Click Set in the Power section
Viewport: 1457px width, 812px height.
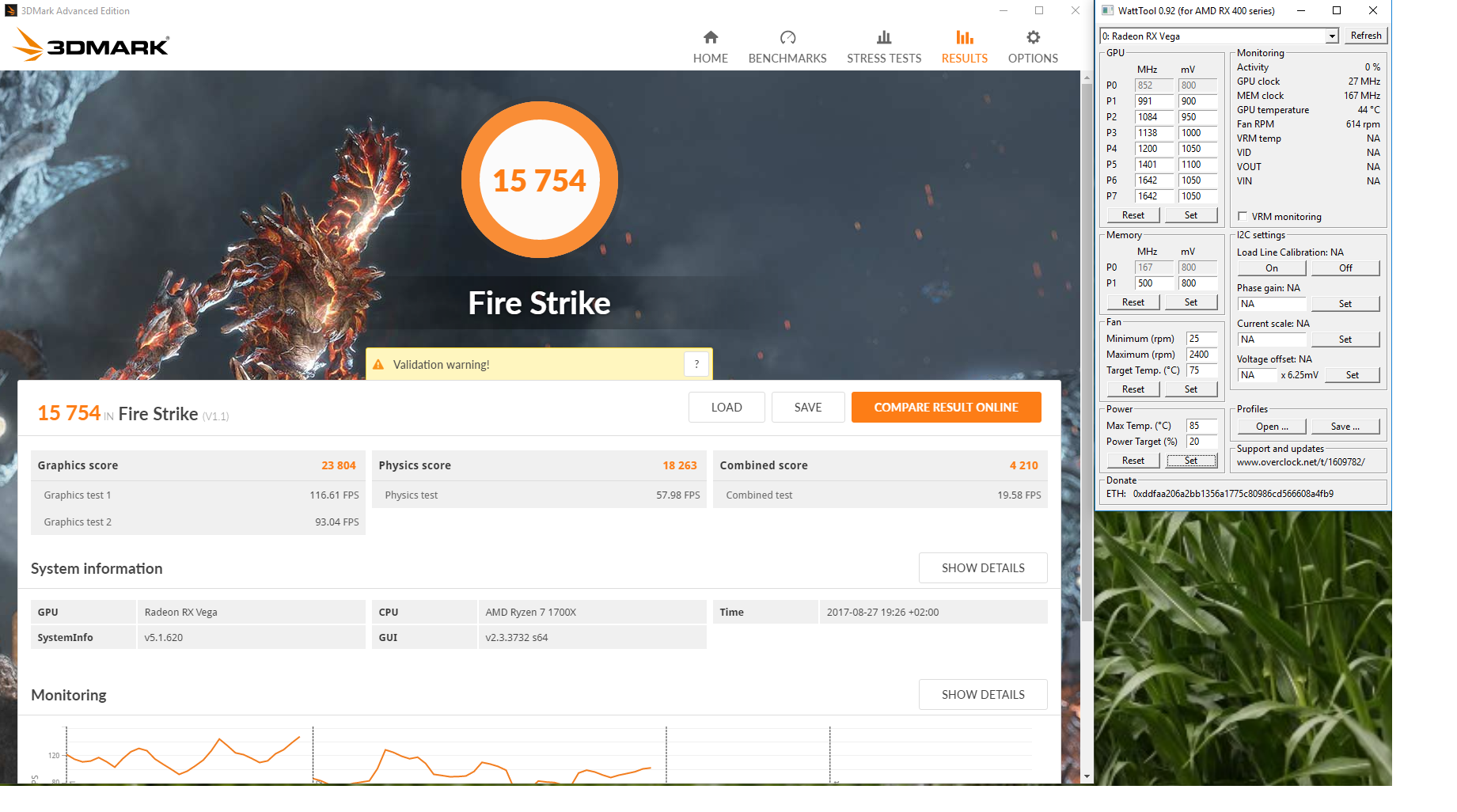coord(1191,461)
